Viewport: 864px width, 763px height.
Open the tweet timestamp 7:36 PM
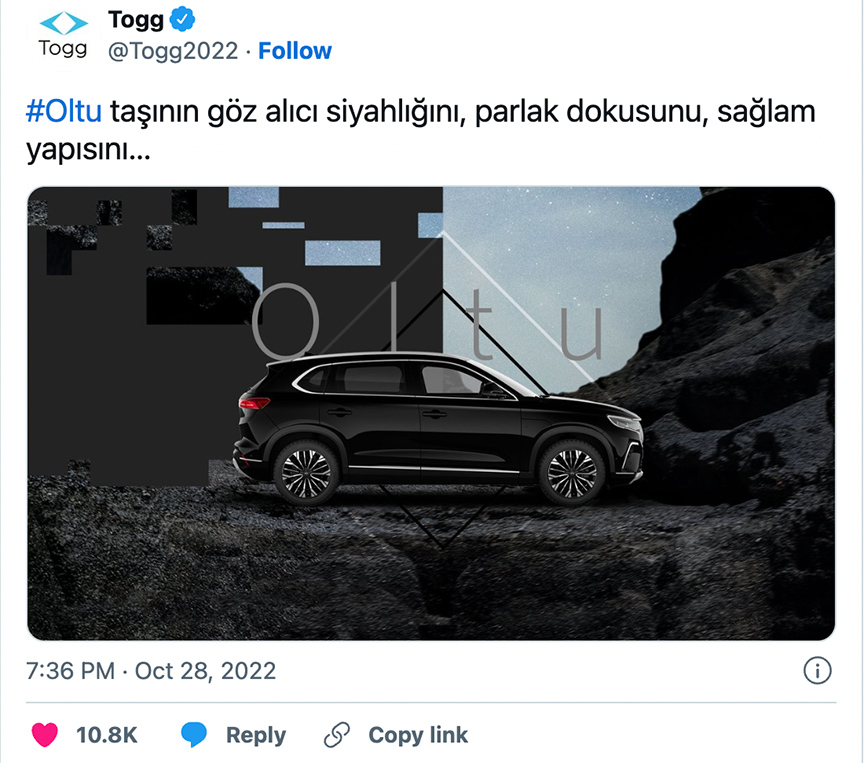71,671
